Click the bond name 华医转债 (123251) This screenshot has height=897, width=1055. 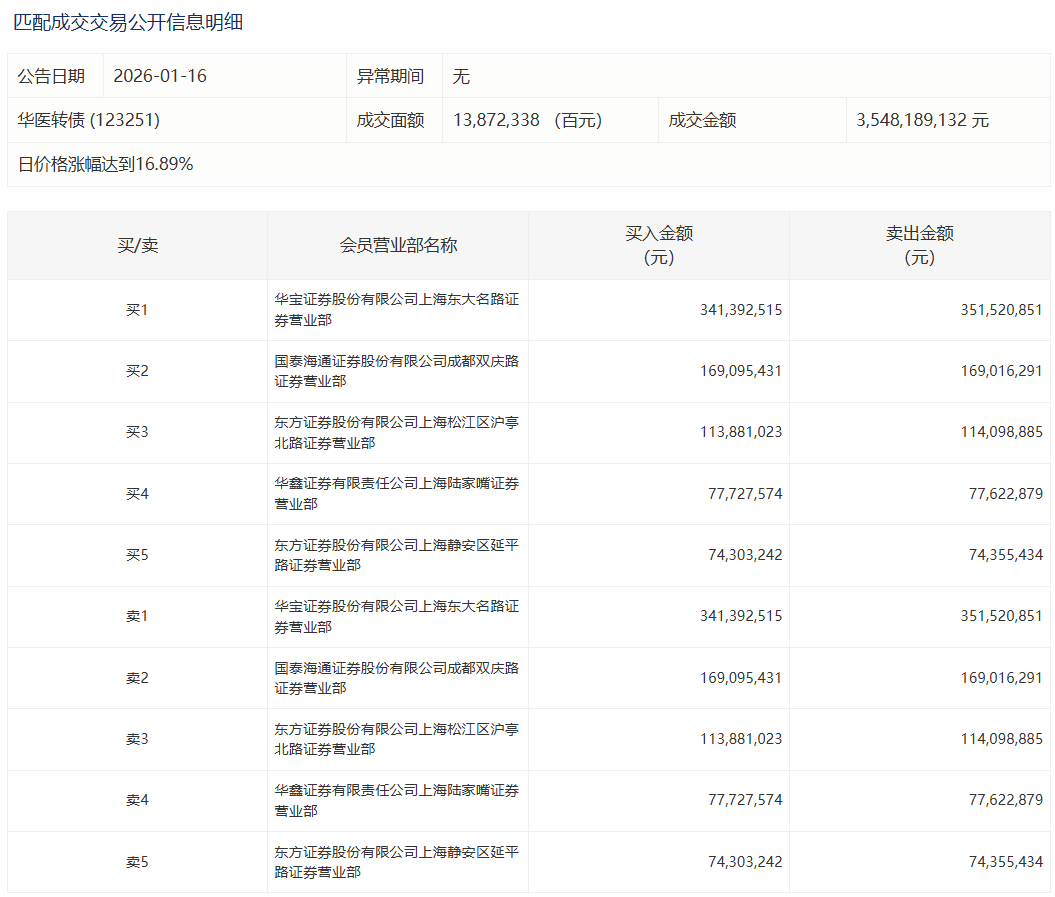(89, 120)
